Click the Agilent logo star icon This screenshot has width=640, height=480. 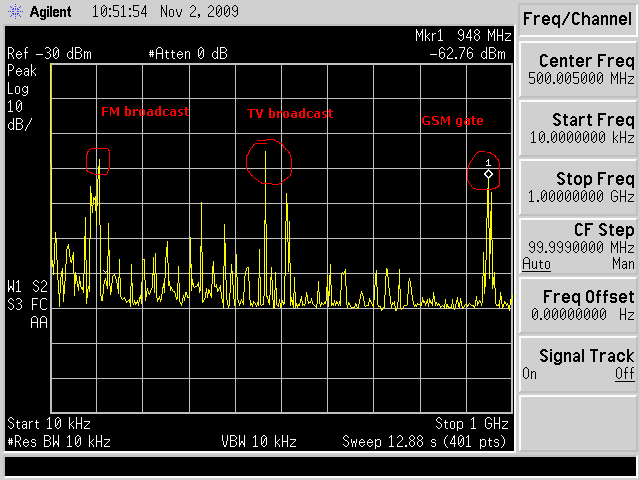(x=16, y=11)
